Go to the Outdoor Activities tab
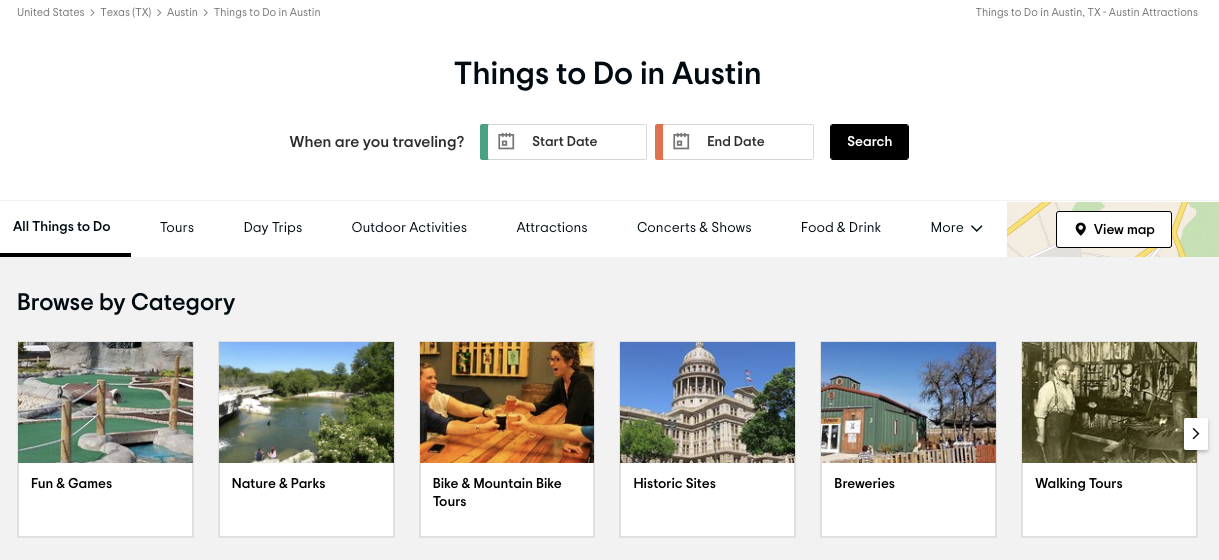1219x560 pixels. coord(409,228)
